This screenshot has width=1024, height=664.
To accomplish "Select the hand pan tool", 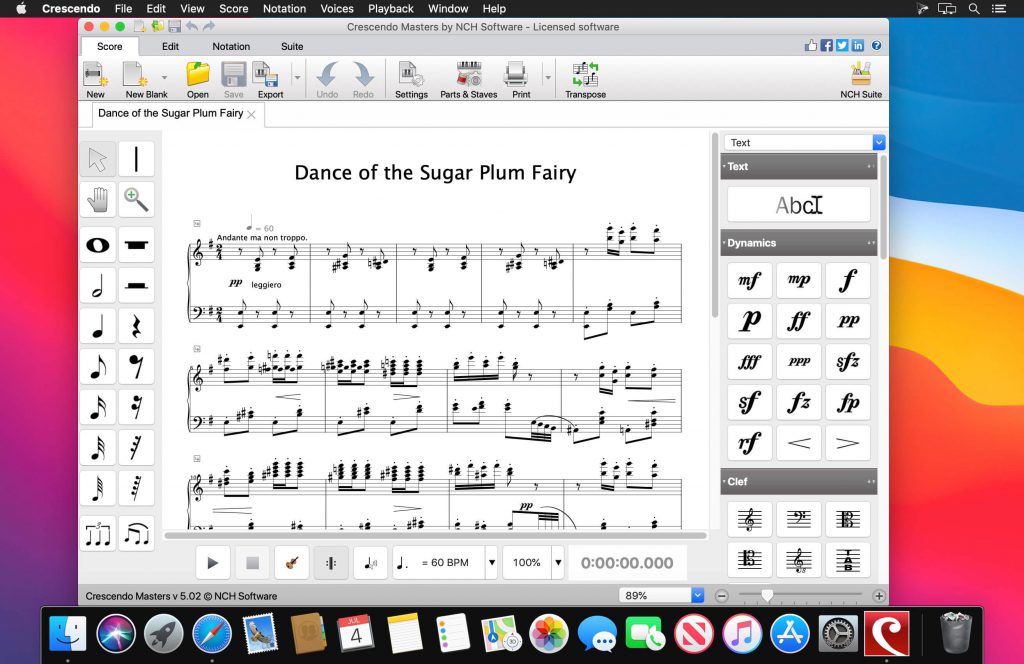I will tap(97, 200).
